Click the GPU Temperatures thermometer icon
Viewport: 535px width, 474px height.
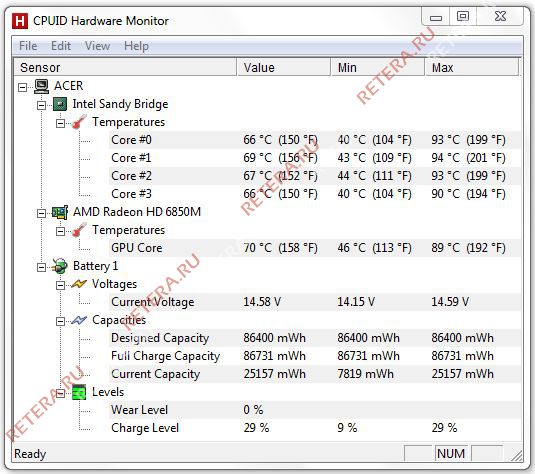click(x=79, y=230)
